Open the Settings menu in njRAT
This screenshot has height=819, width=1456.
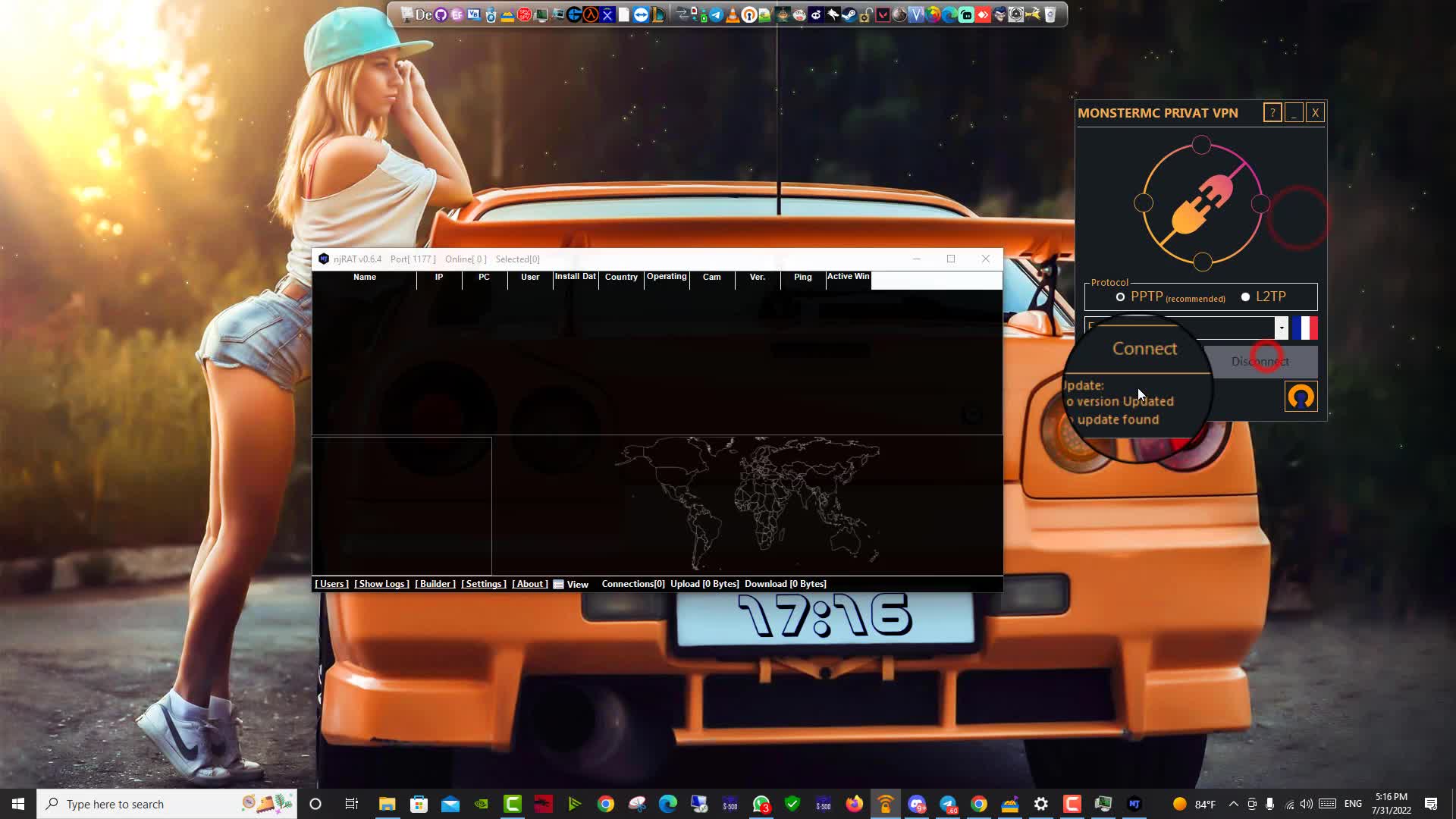point(484,584)
